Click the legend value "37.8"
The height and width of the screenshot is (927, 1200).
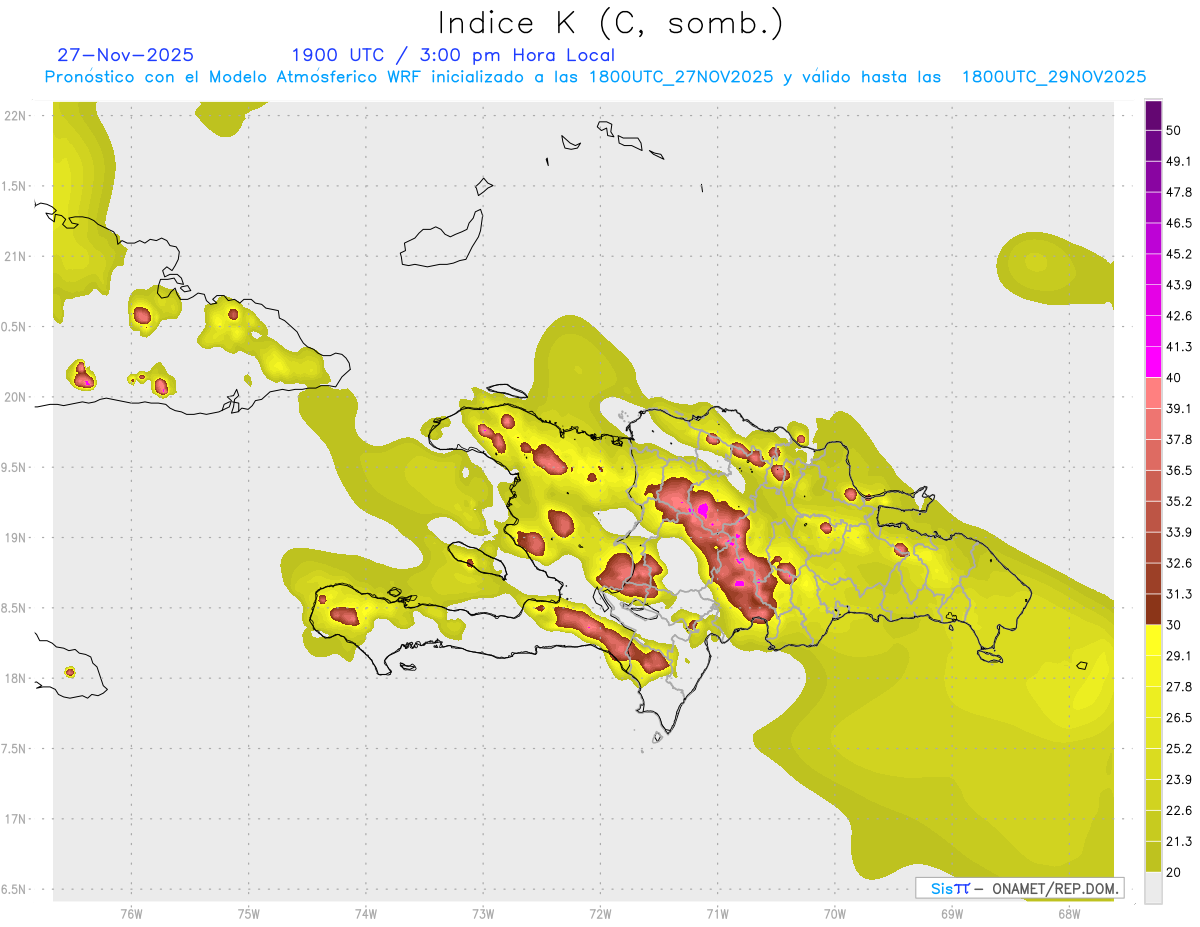1179,439
